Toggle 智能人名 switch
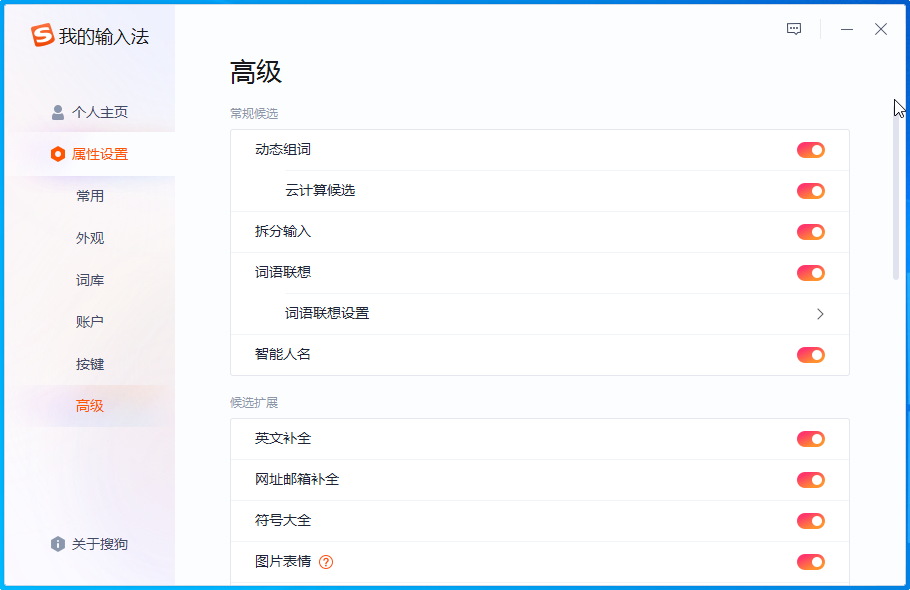Viewport: 910px width, 590px height. 811,354
